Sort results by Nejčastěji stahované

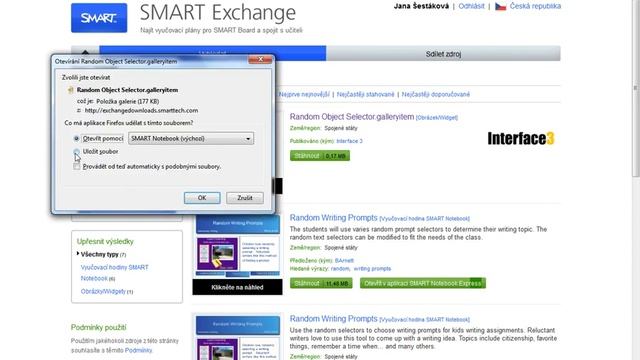click(366, 94)
